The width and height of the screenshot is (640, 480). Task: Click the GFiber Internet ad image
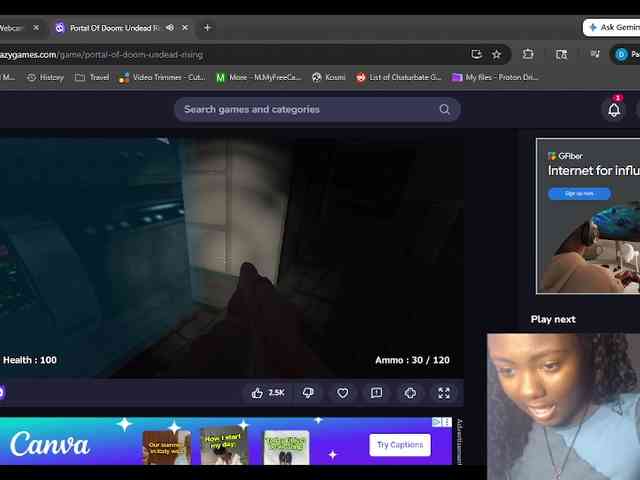(588, 216)
